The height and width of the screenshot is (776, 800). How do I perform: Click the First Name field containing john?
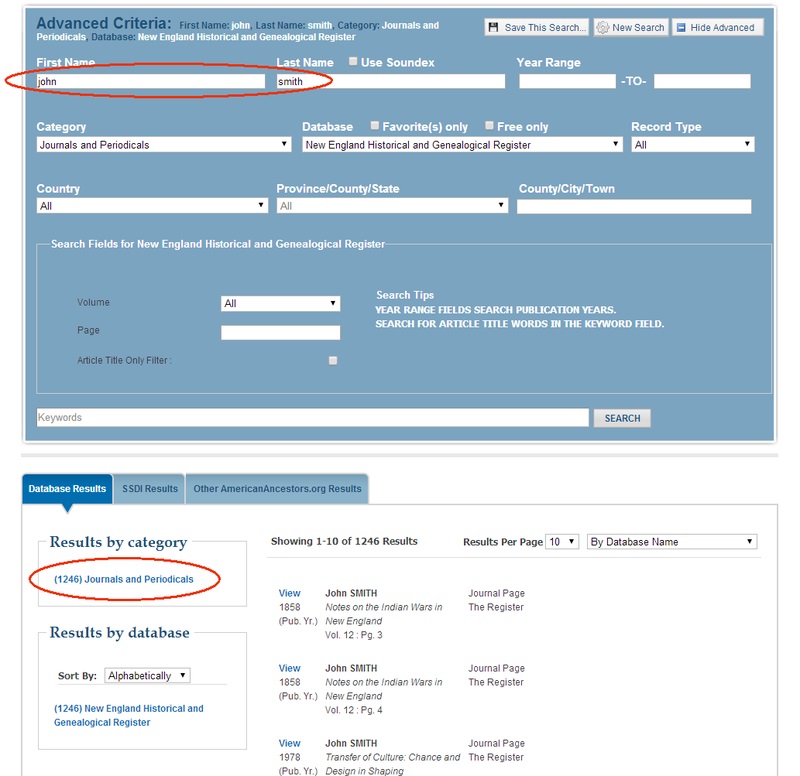click(151, 81)
